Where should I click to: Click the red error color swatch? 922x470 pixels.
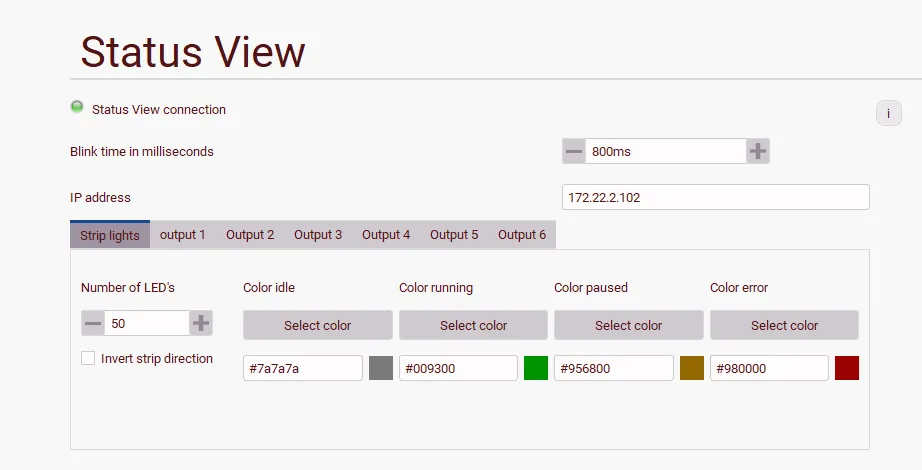(x=847, y=368)
